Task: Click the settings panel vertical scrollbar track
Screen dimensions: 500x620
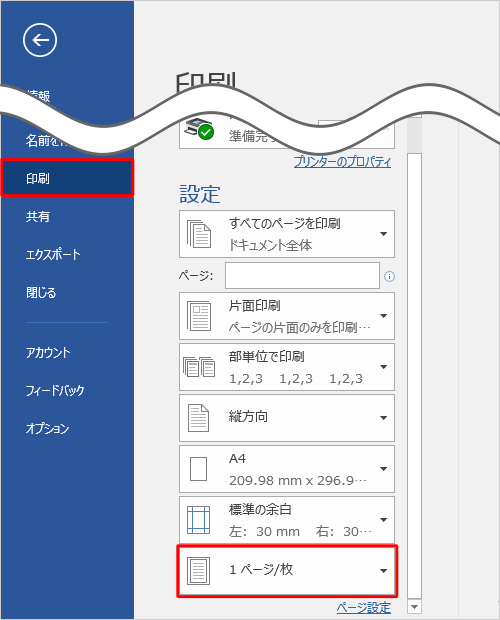Action: click(415, 376)
